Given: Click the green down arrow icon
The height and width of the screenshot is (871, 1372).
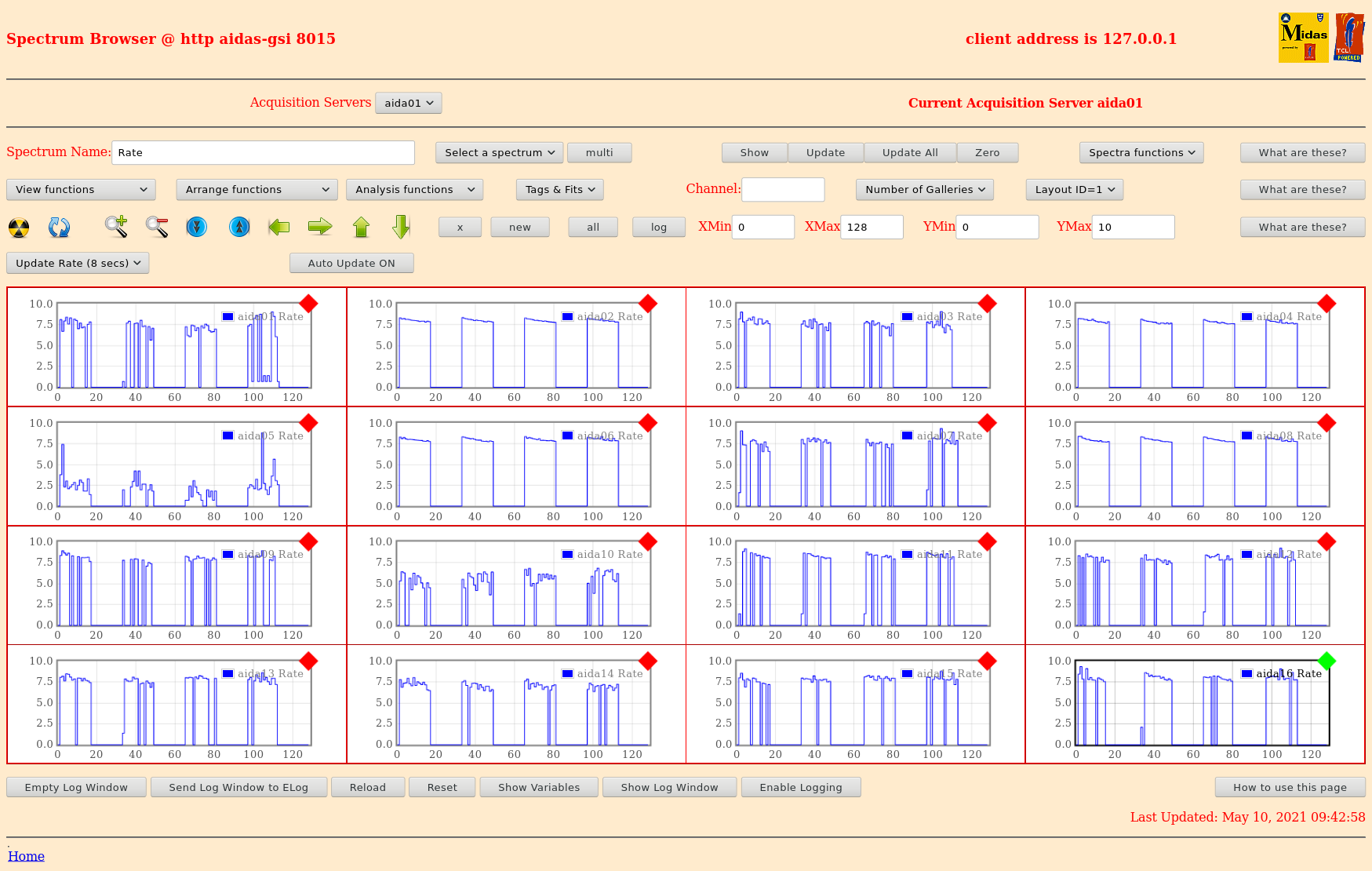Looking at the screenshot, I should (401, 227).
